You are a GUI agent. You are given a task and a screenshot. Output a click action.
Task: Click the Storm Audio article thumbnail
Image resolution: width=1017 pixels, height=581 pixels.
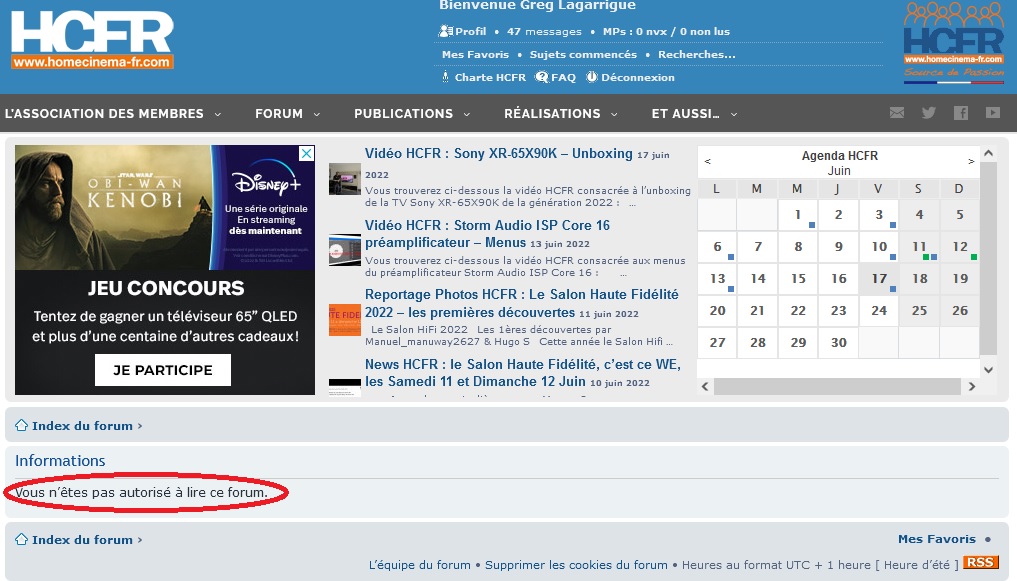(x=344, y=250)
